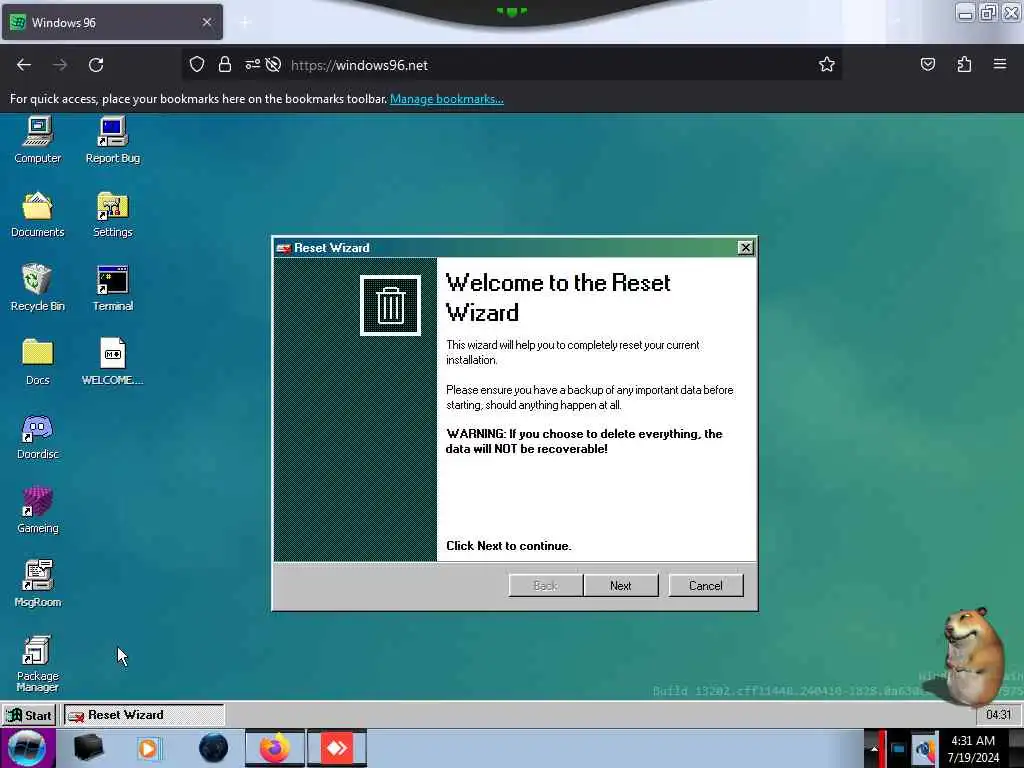Open the globe browser icon on host taskbar
The width and height of the screenshot is (1024, 768).
pyautogui.click(x=213, y=748)
